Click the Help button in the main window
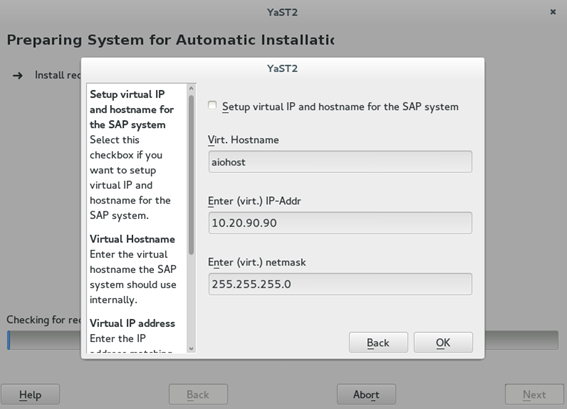Viewport: 567px width, 409px height. coord(30,395)
